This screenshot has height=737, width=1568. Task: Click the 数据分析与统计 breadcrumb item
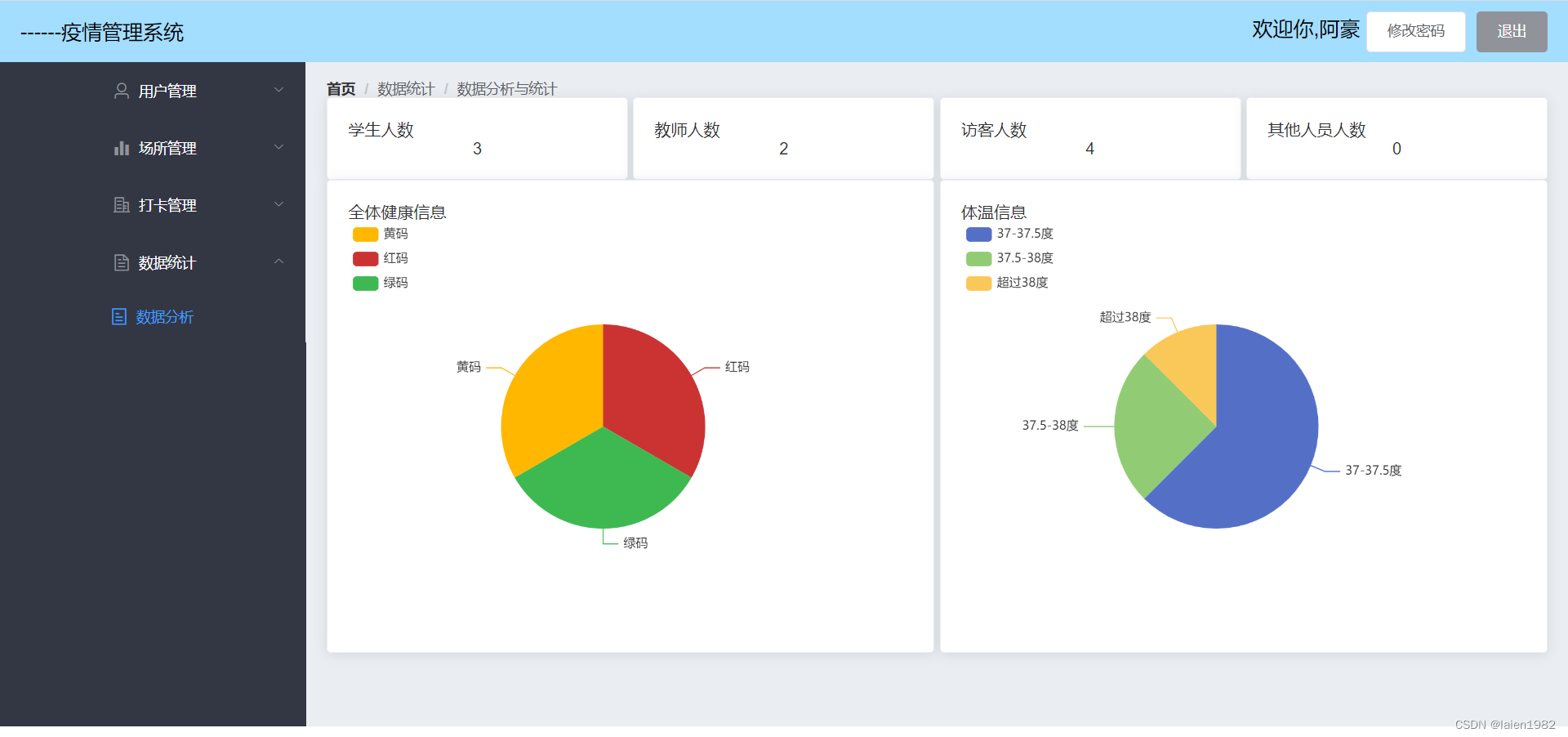(506, 88)
